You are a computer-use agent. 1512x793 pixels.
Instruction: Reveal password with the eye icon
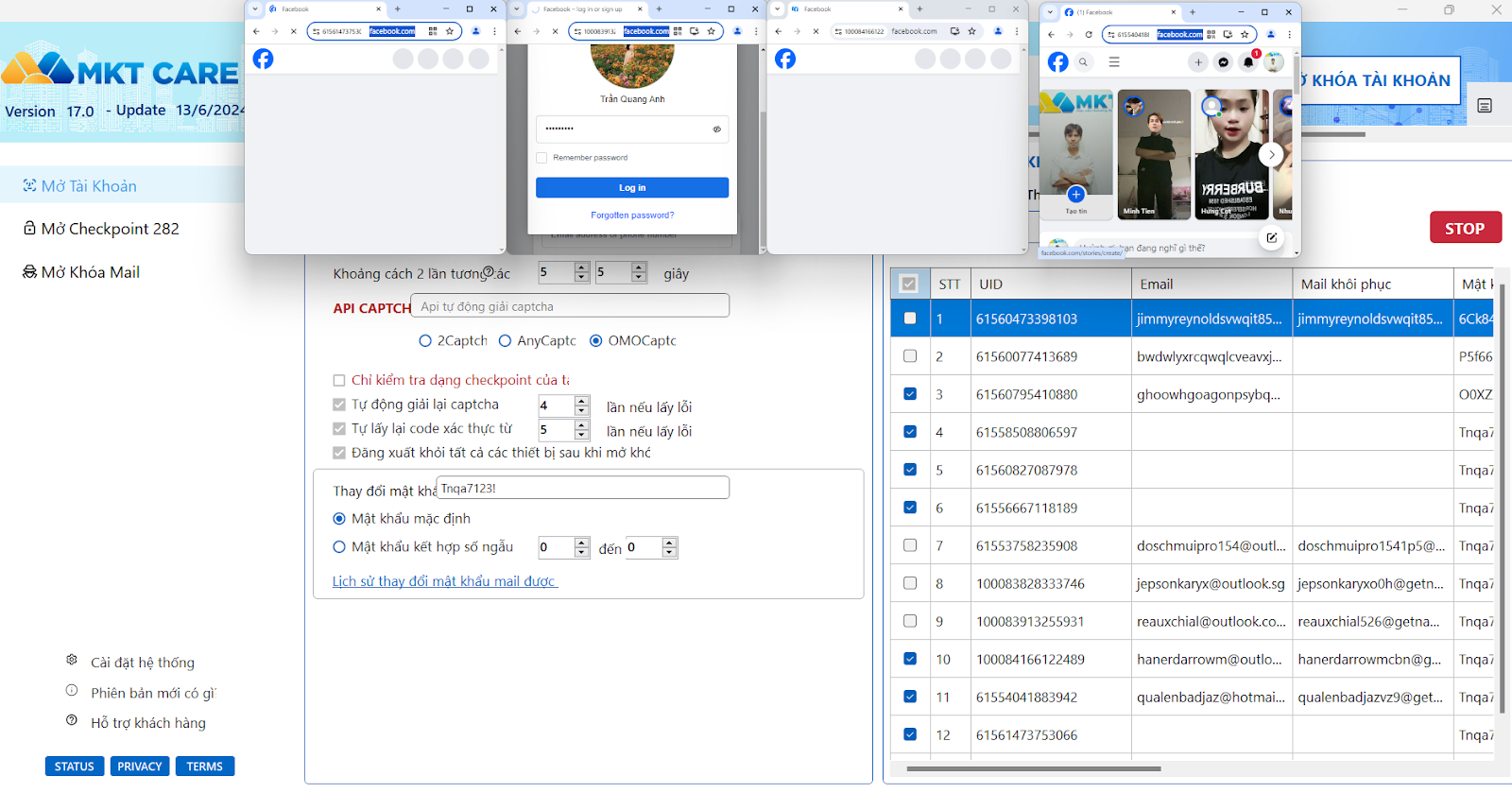(x=716, y=129)
